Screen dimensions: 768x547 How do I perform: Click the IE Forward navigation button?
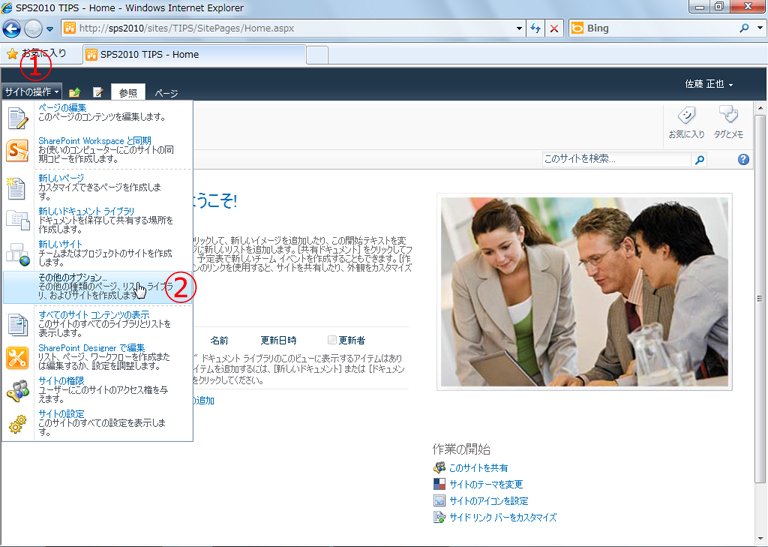point(33,29)
